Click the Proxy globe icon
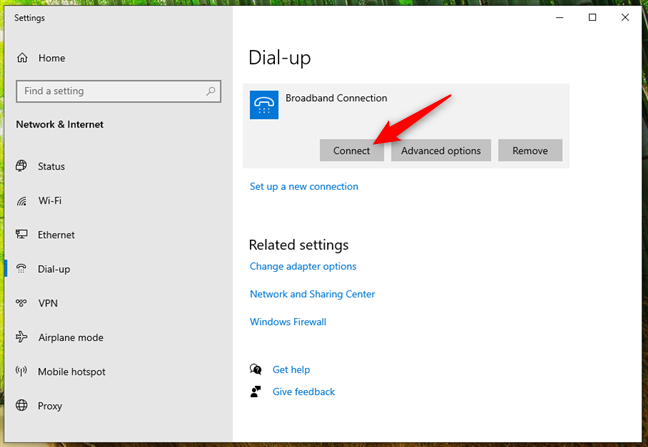 coord(21,405)
